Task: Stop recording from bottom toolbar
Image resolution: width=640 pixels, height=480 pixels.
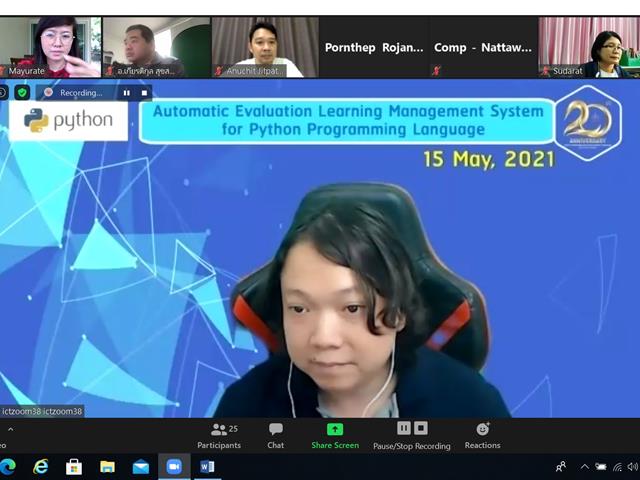Action: pos(421,428)
